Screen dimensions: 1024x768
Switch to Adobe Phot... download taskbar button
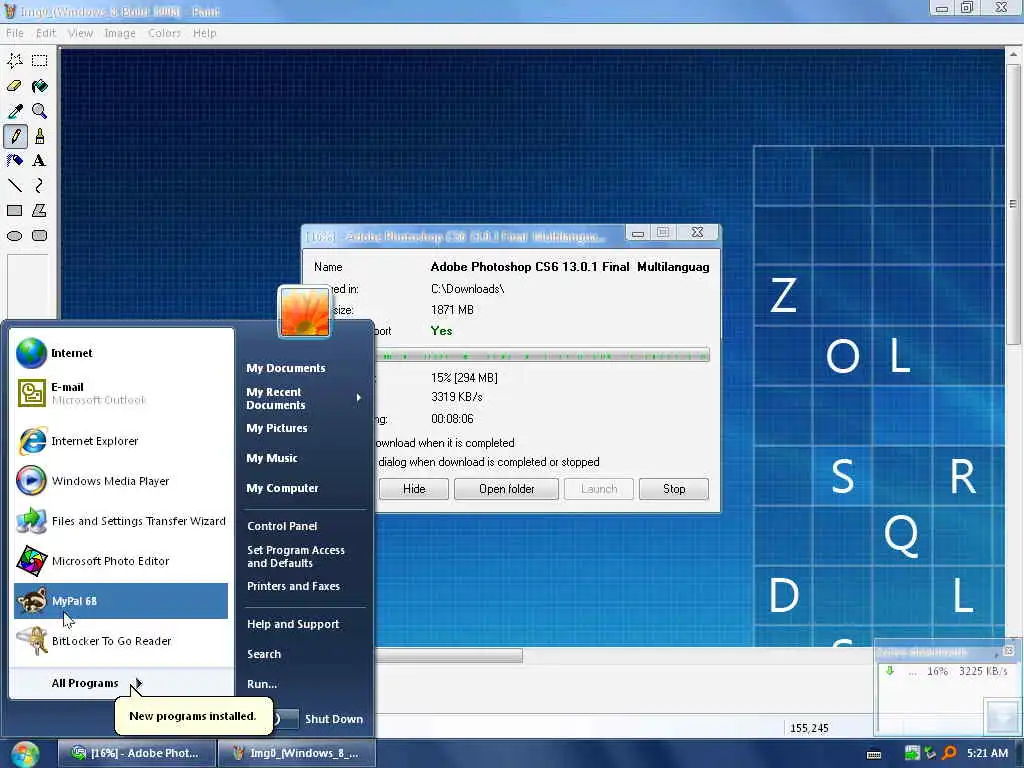click(136, 753)
